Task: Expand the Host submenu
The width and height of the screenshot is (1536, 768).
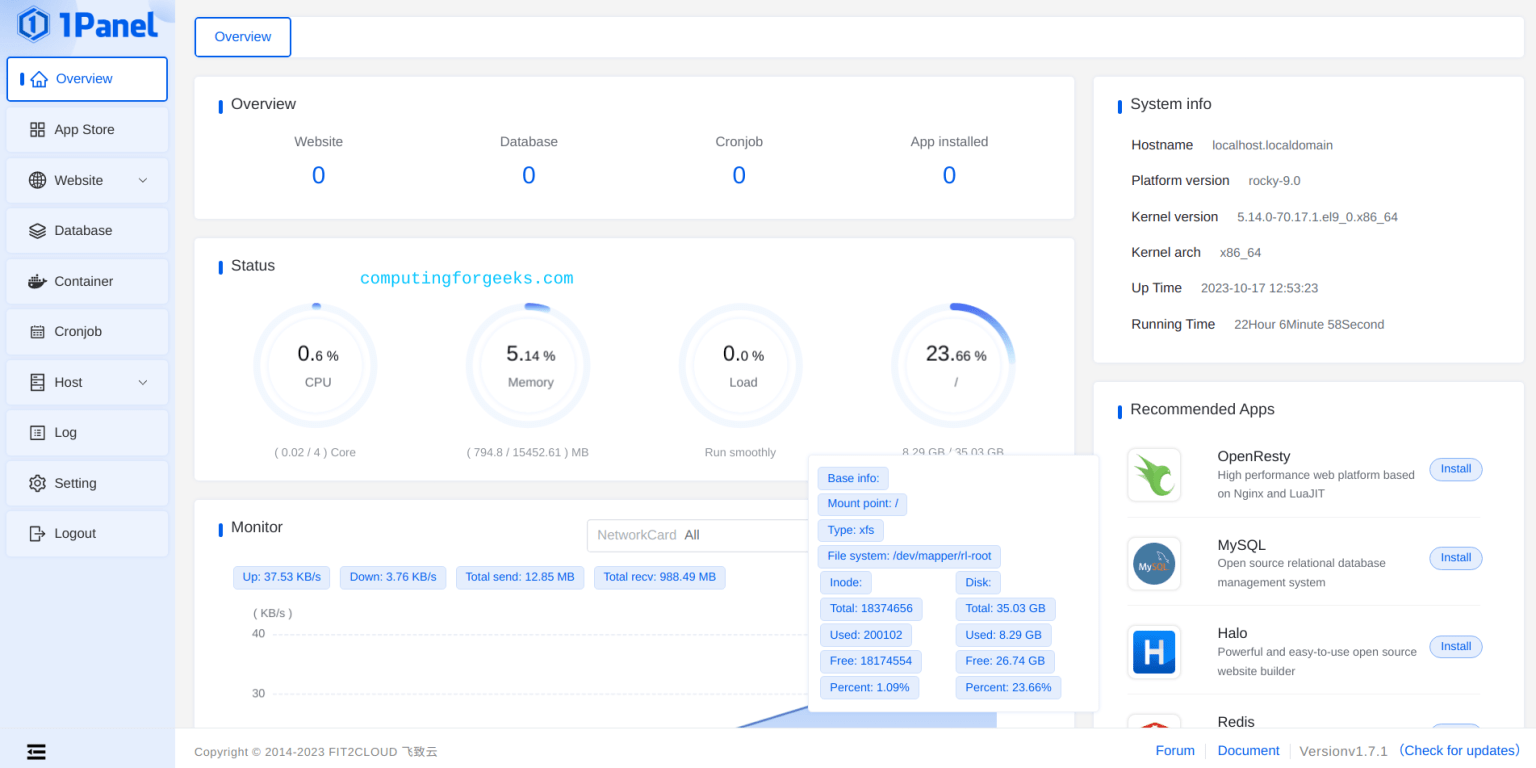Action: coord(87,382)
